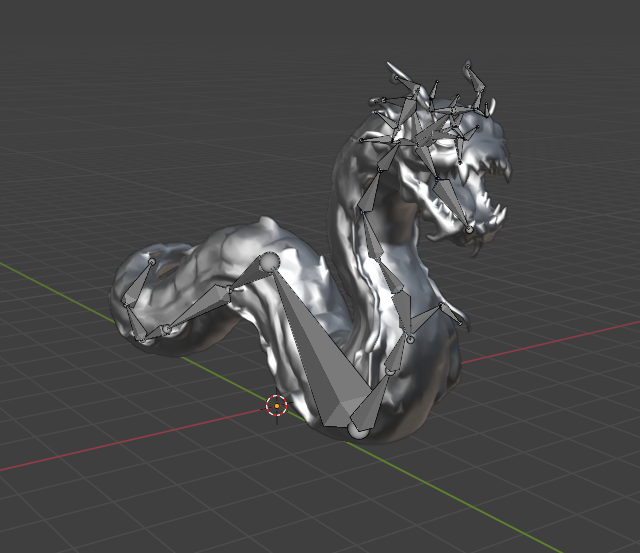Viewport: 640px width, 553px height.
Task: Select the small arm bone by the dragon's claw
Action: [451, 313]
